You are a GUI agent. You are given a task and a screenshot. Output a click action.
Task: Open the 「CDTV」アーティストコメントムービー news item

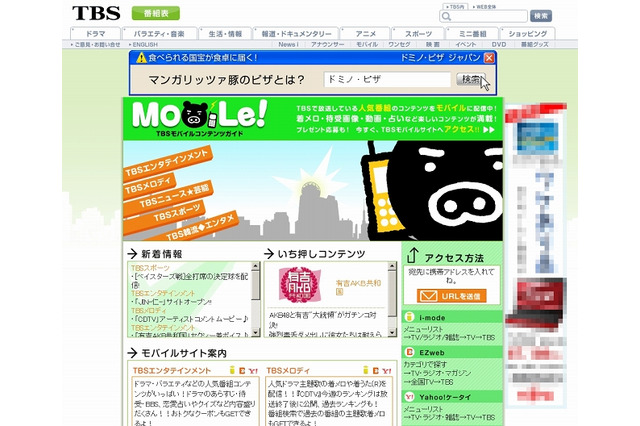pyautogui.click(x=190, y=319)
